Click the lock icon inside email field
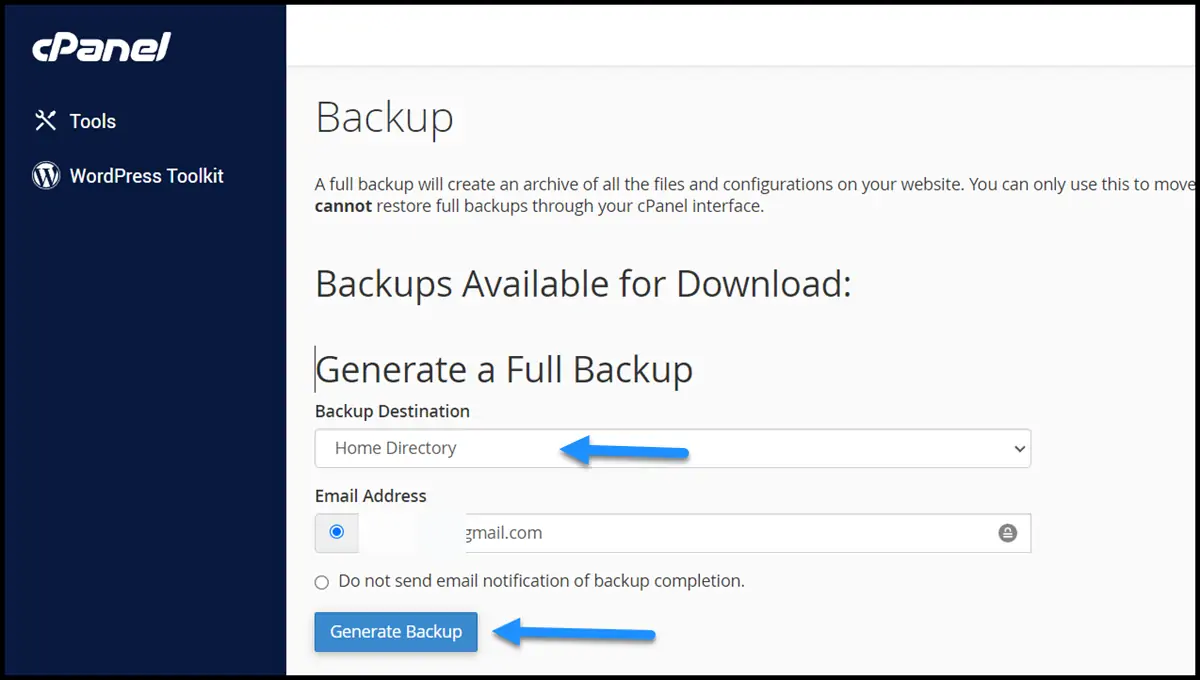This screenshot has height=680, width=1200. click(x=1007, y=534)
